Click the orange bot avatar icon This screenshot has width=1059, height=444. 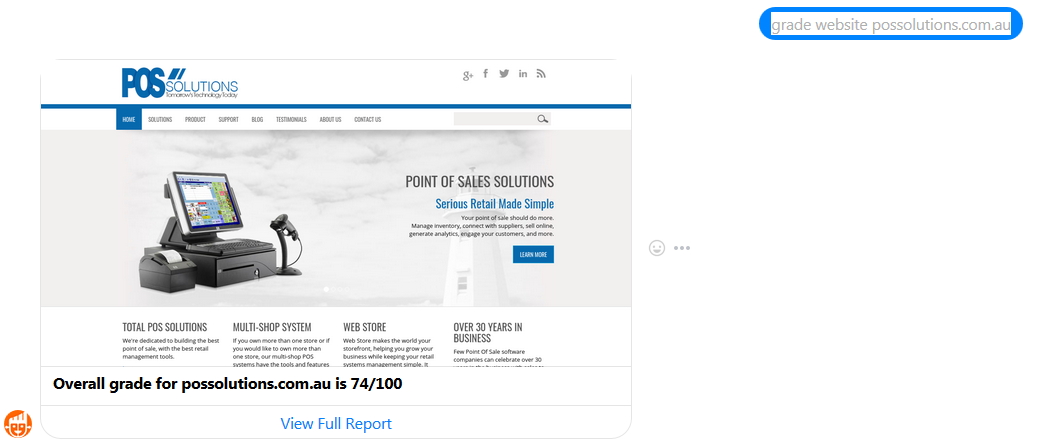coord(18,424)
